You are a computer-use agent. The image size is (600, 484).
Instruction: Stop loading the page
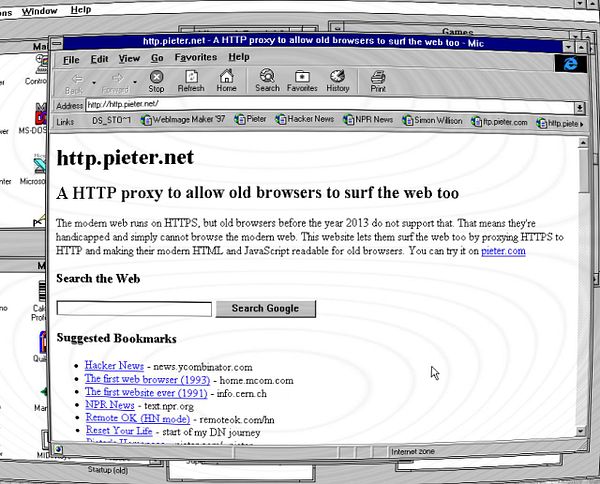pos(156,81)
